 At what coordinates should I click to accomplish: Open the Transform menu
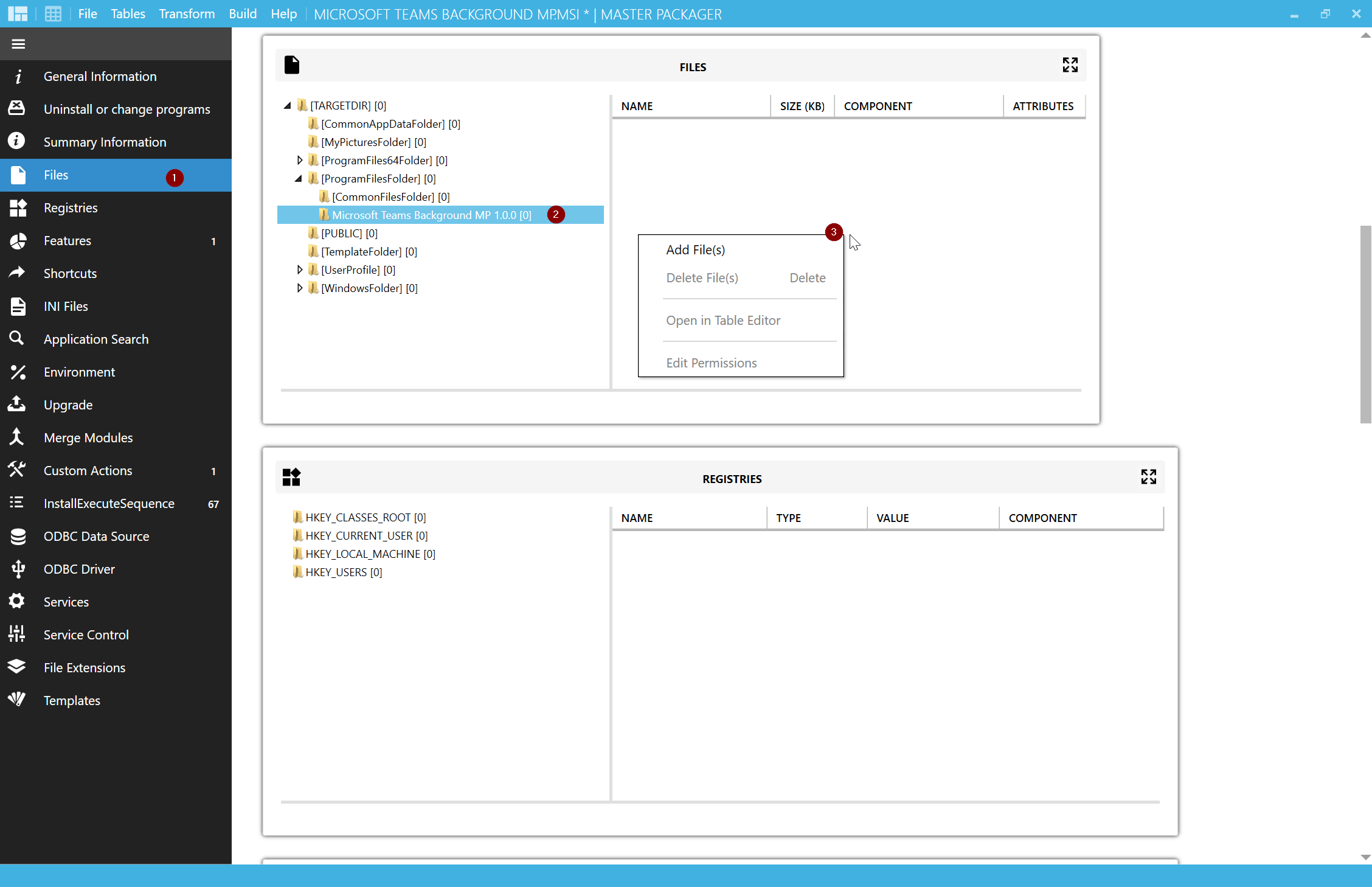tap(187, 13)
